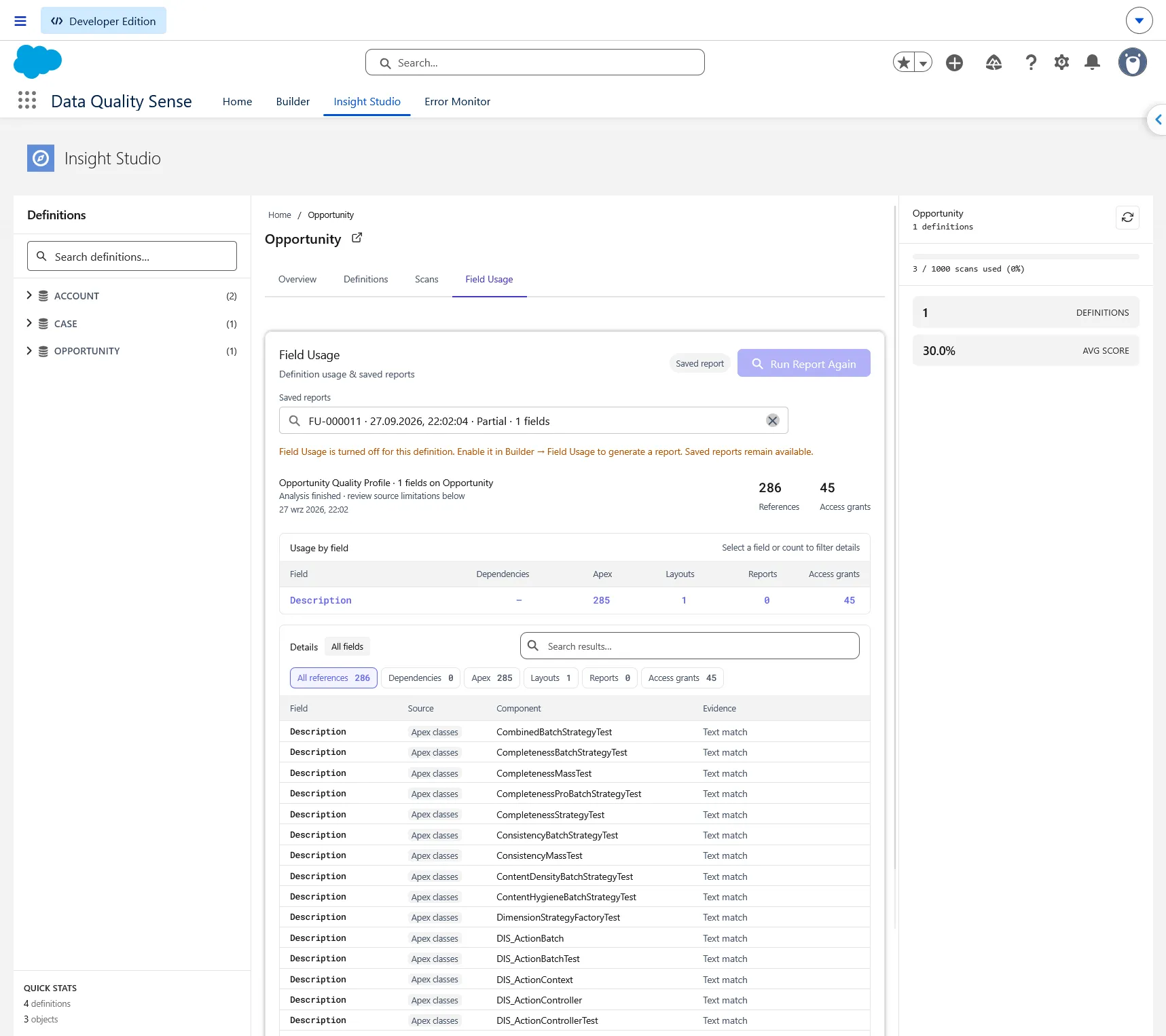
Task: Open the user avatar profile menu
Action: click(1133, 62)
